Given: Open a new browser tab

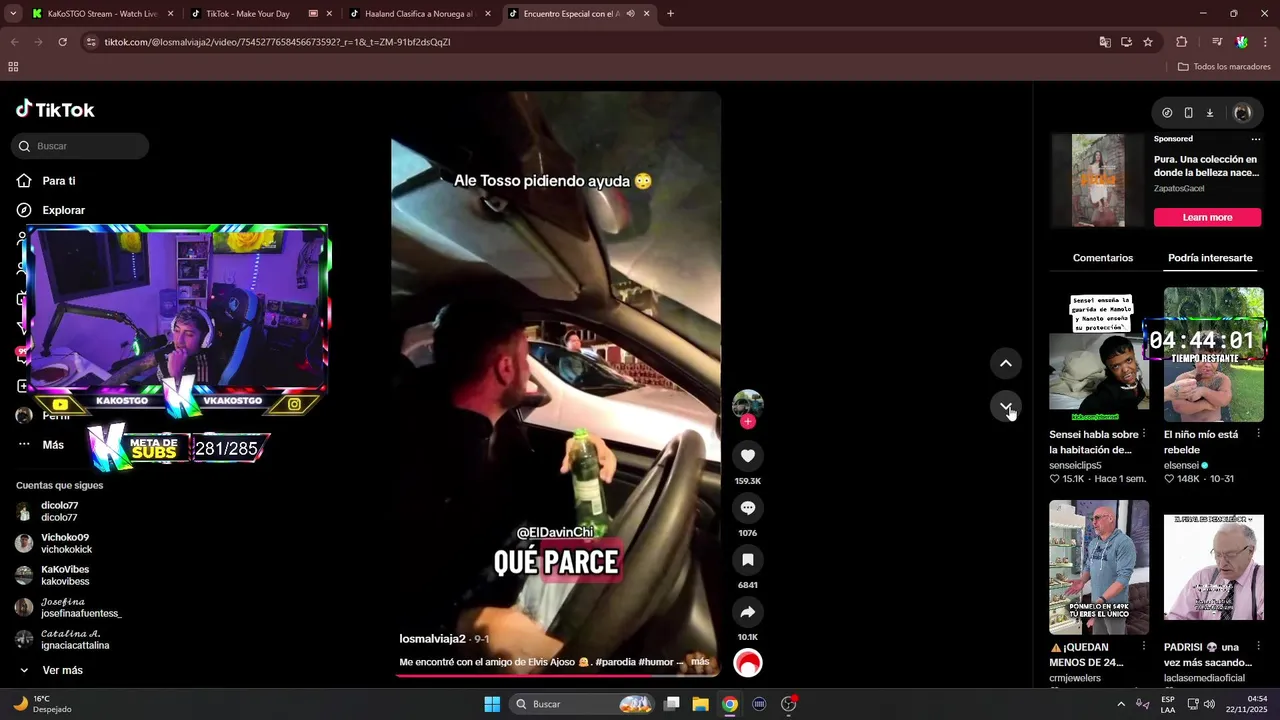Looking at the screenshot, I should (670, 14).
